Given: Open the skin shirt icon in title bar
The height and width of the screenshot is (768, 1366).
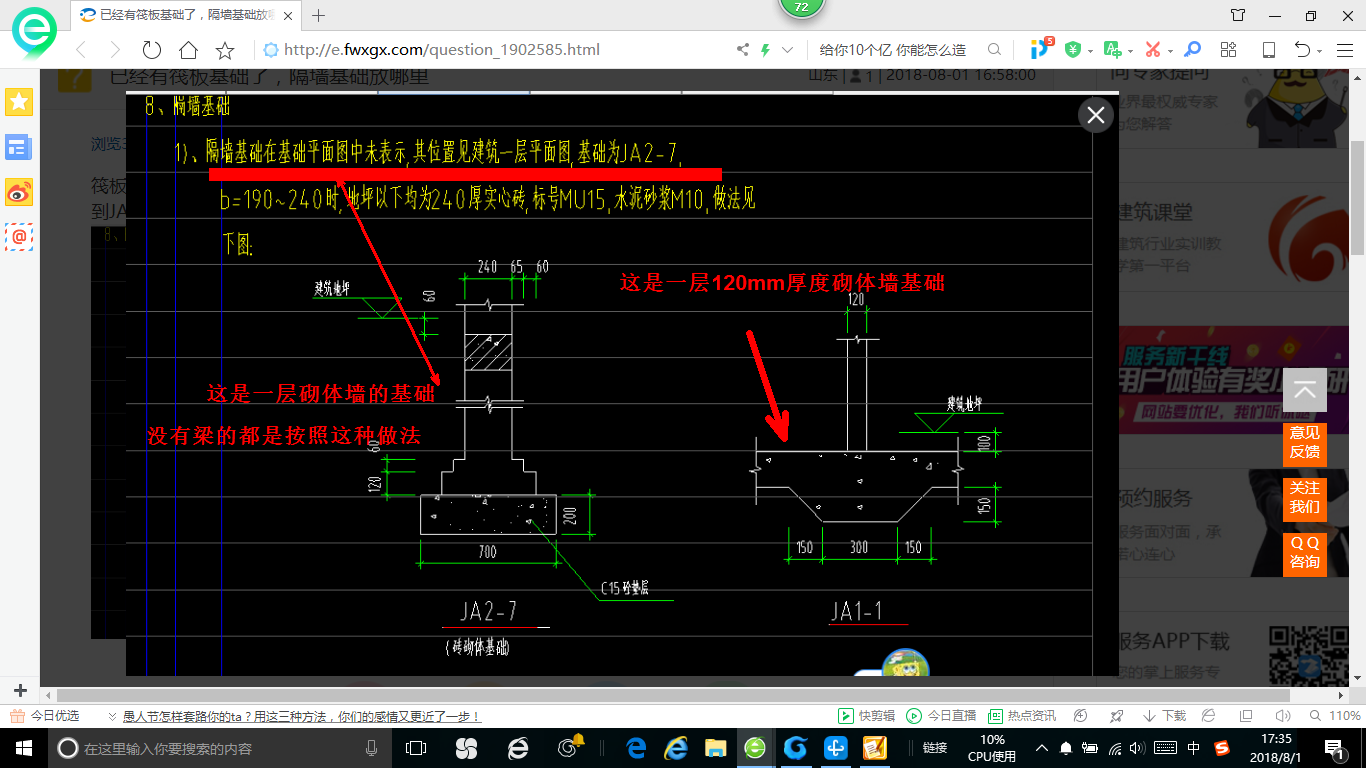Looking at the screenshot, I should (1238, 15).
